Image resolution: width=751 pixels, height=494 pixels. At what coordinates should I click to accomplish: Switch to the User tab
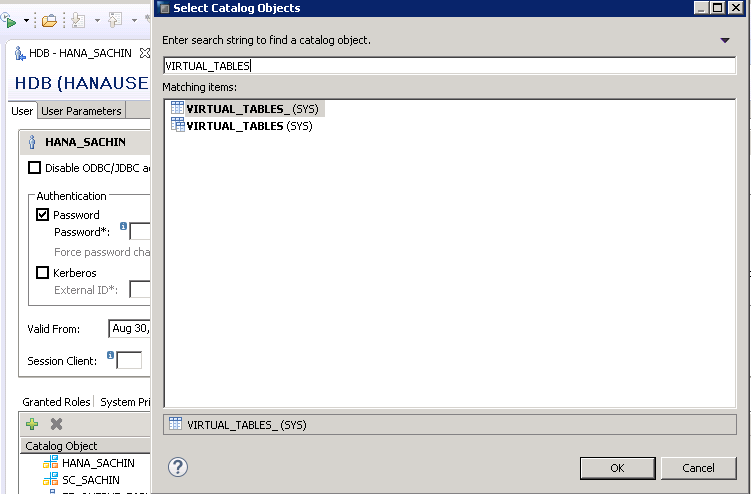(x=22, y=111)
